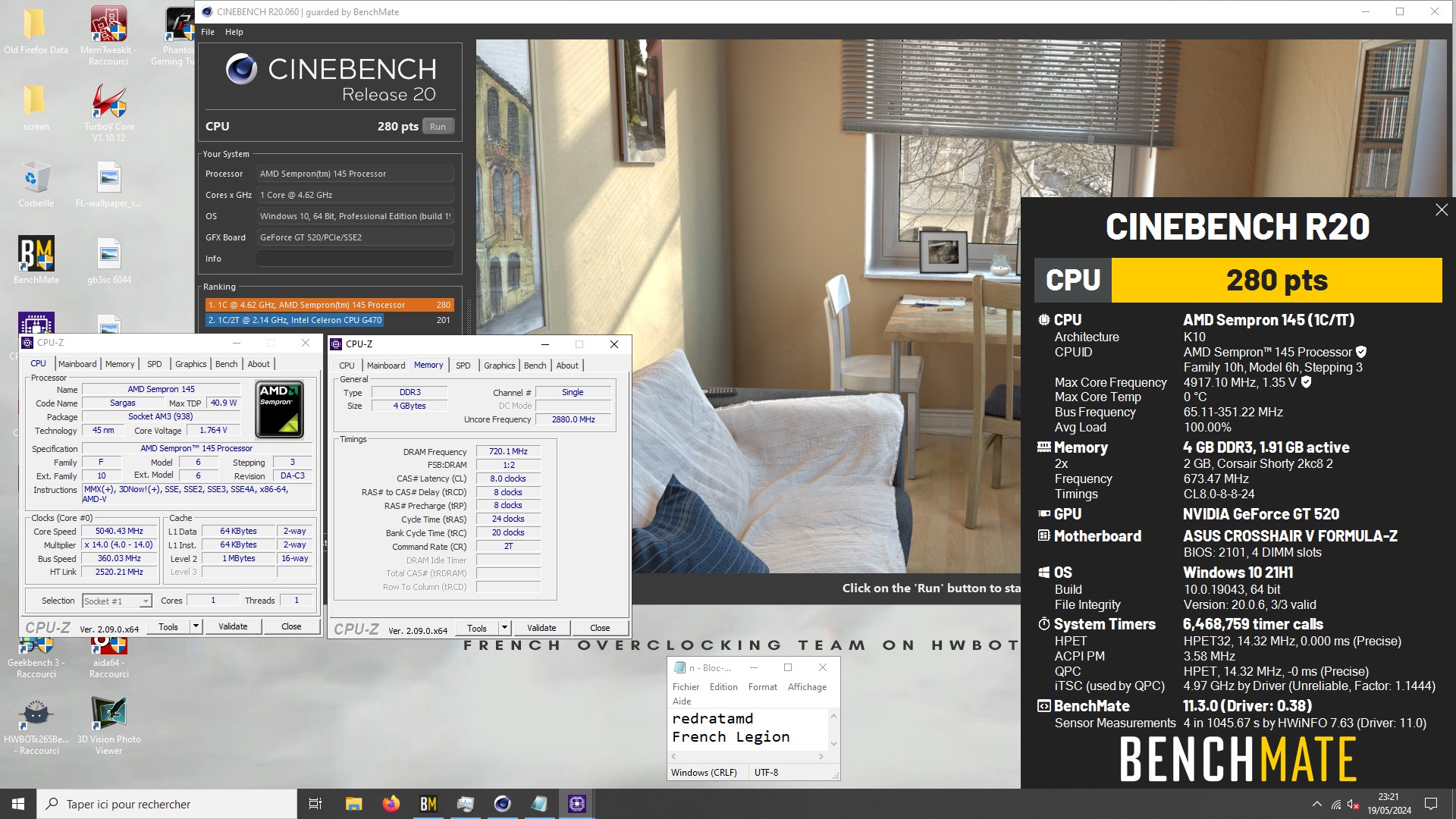The width and height of the screenshot is (1456, 819).
Task: Show hidden system tray icons
Action: pyautogui.click(x=1317, y=804)
